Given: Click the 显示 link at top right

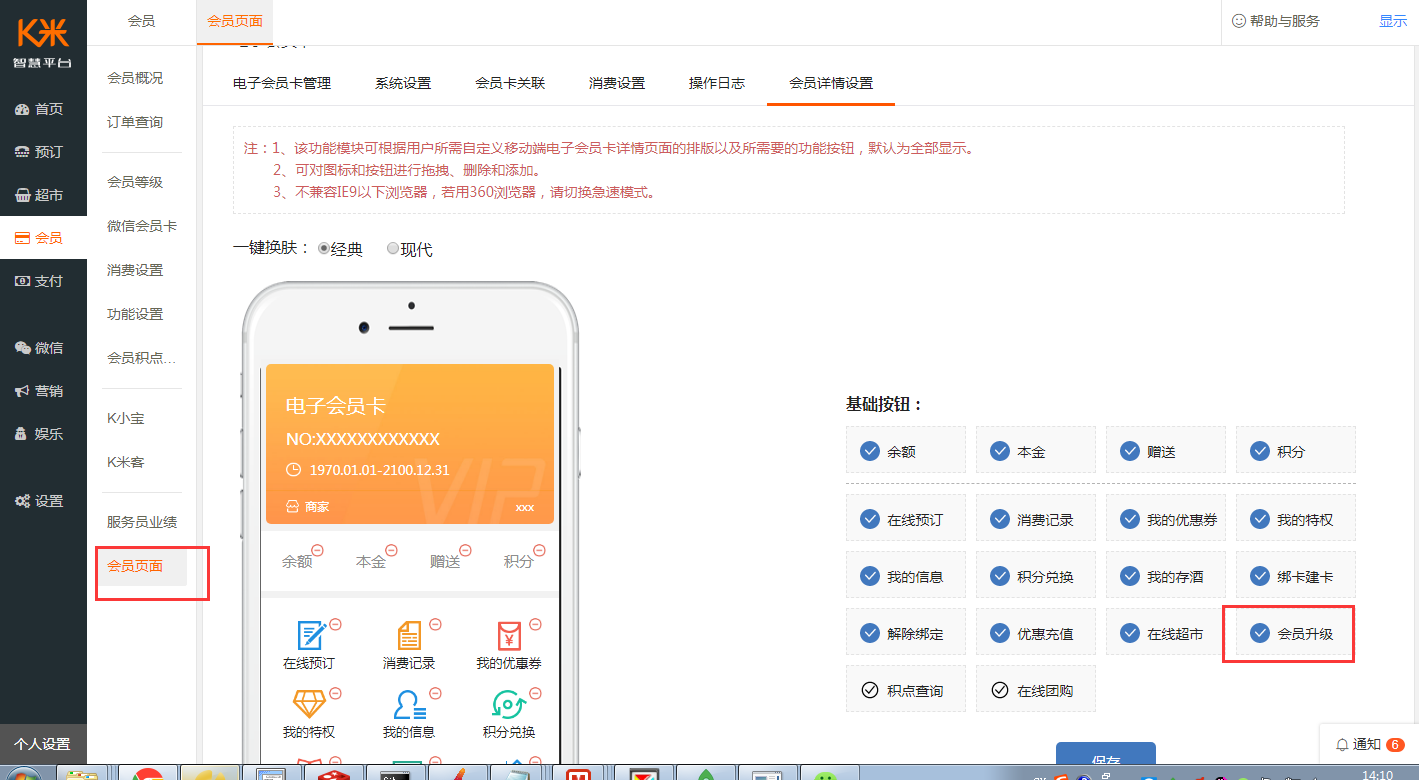Looking at the screenshot, I should 1393,21.
